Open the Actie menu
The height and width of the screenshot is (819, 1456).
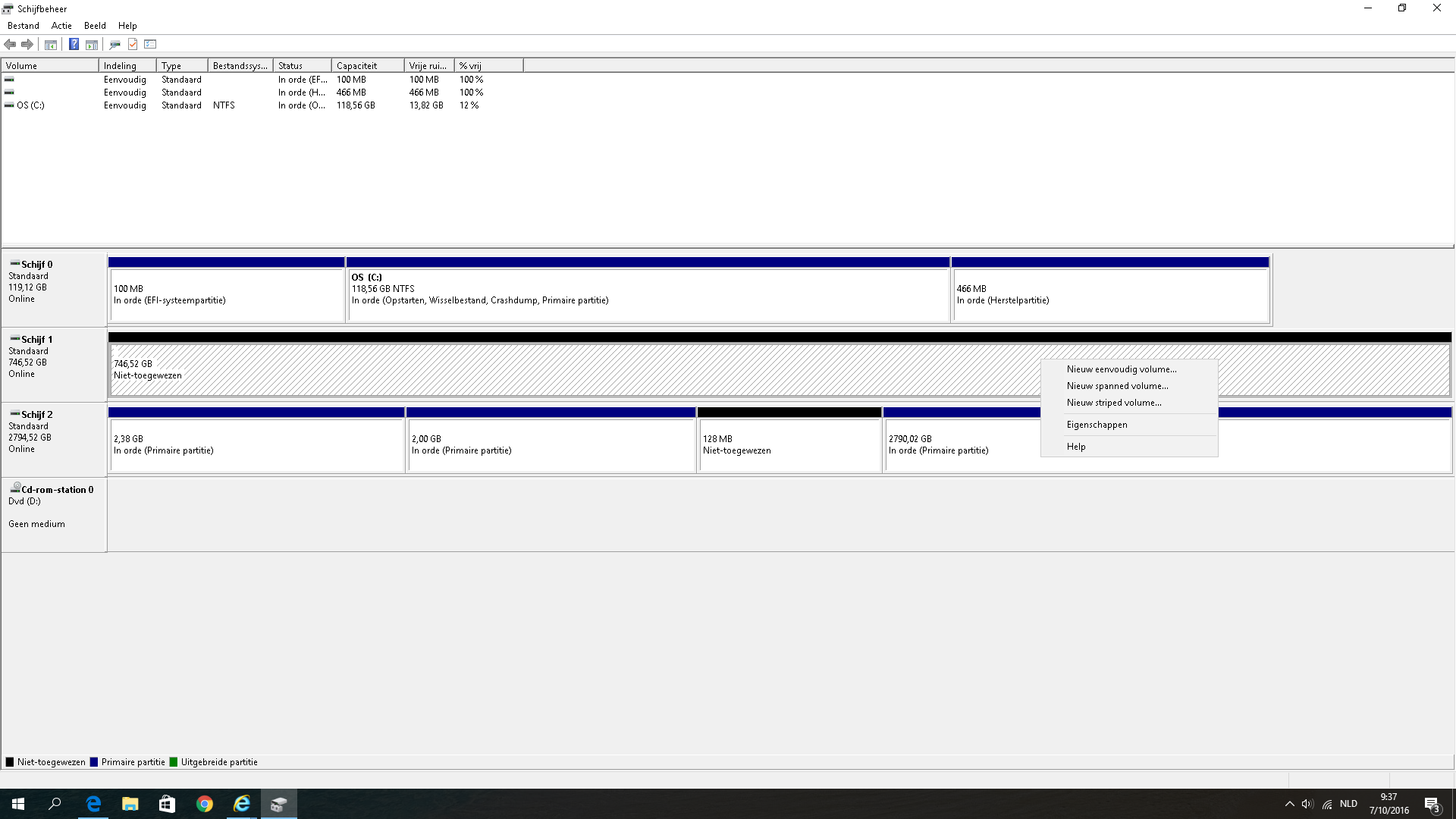[x=61, y=25]
